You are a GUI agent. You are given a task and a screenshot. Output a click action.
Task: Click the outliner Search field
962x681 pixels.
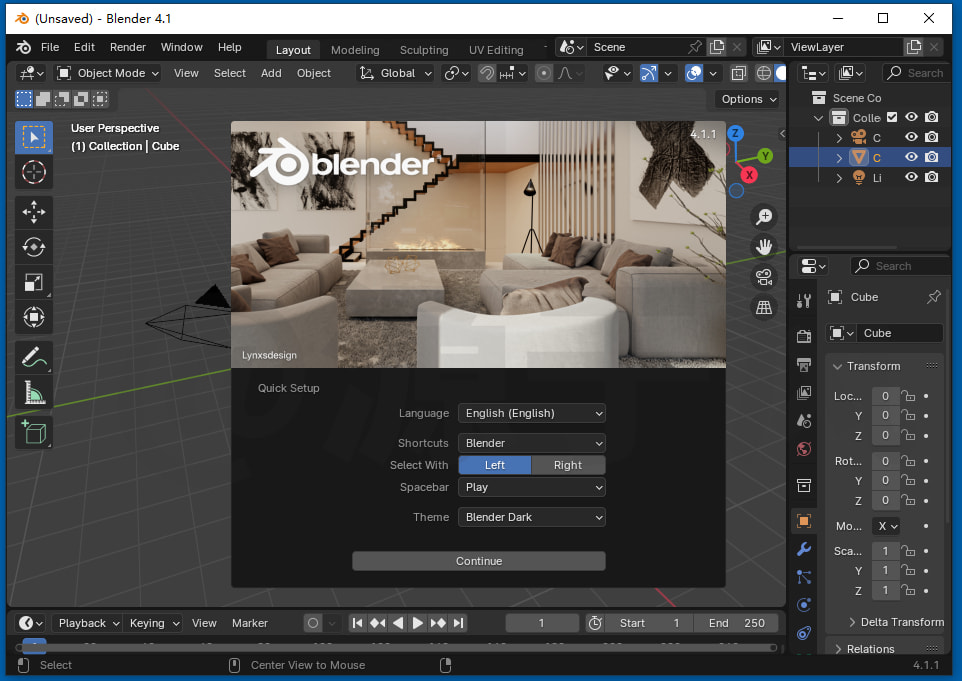[x=917, y=73]
